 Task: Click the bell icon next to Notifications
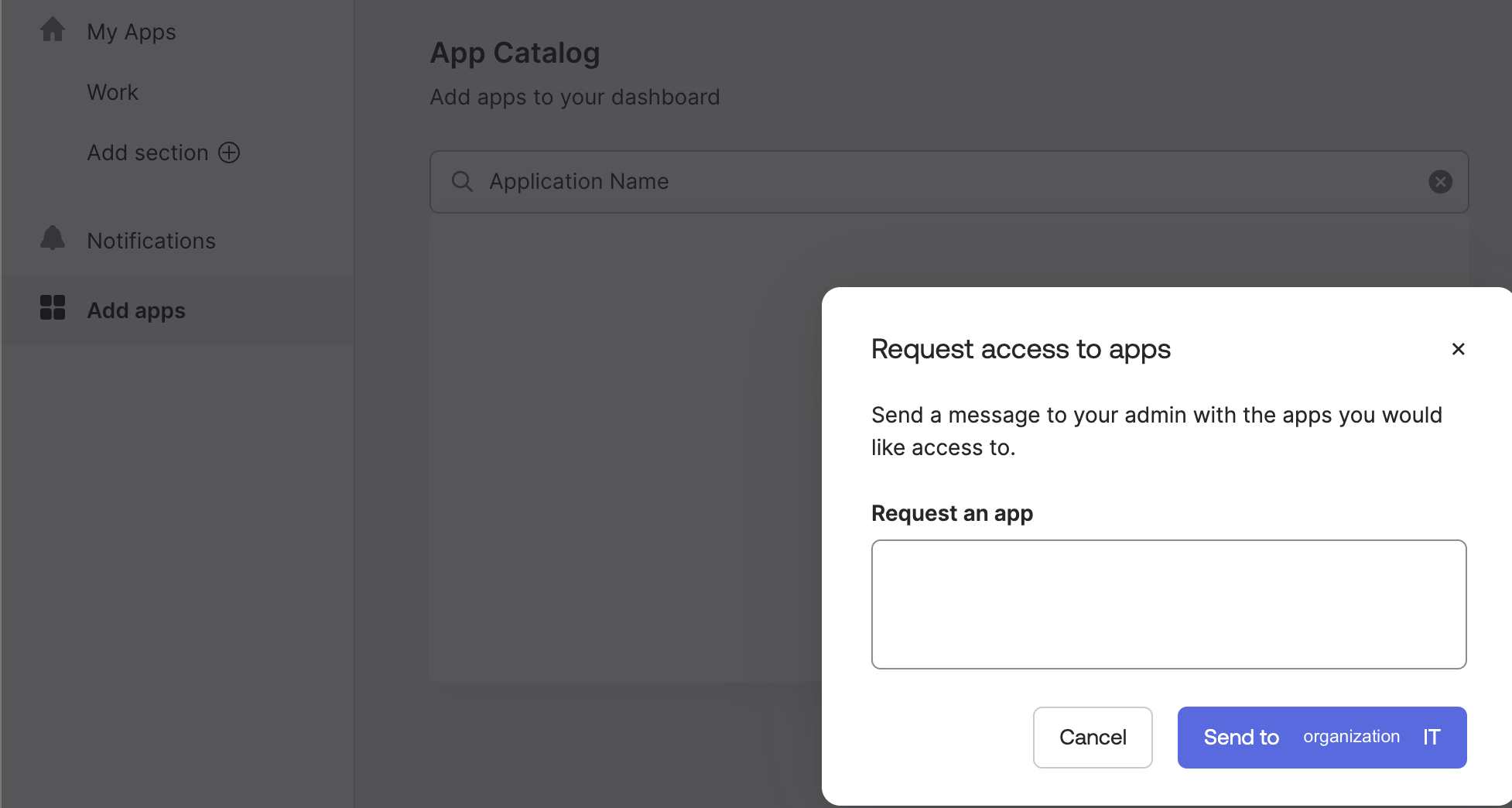click(x=52, y=238)
